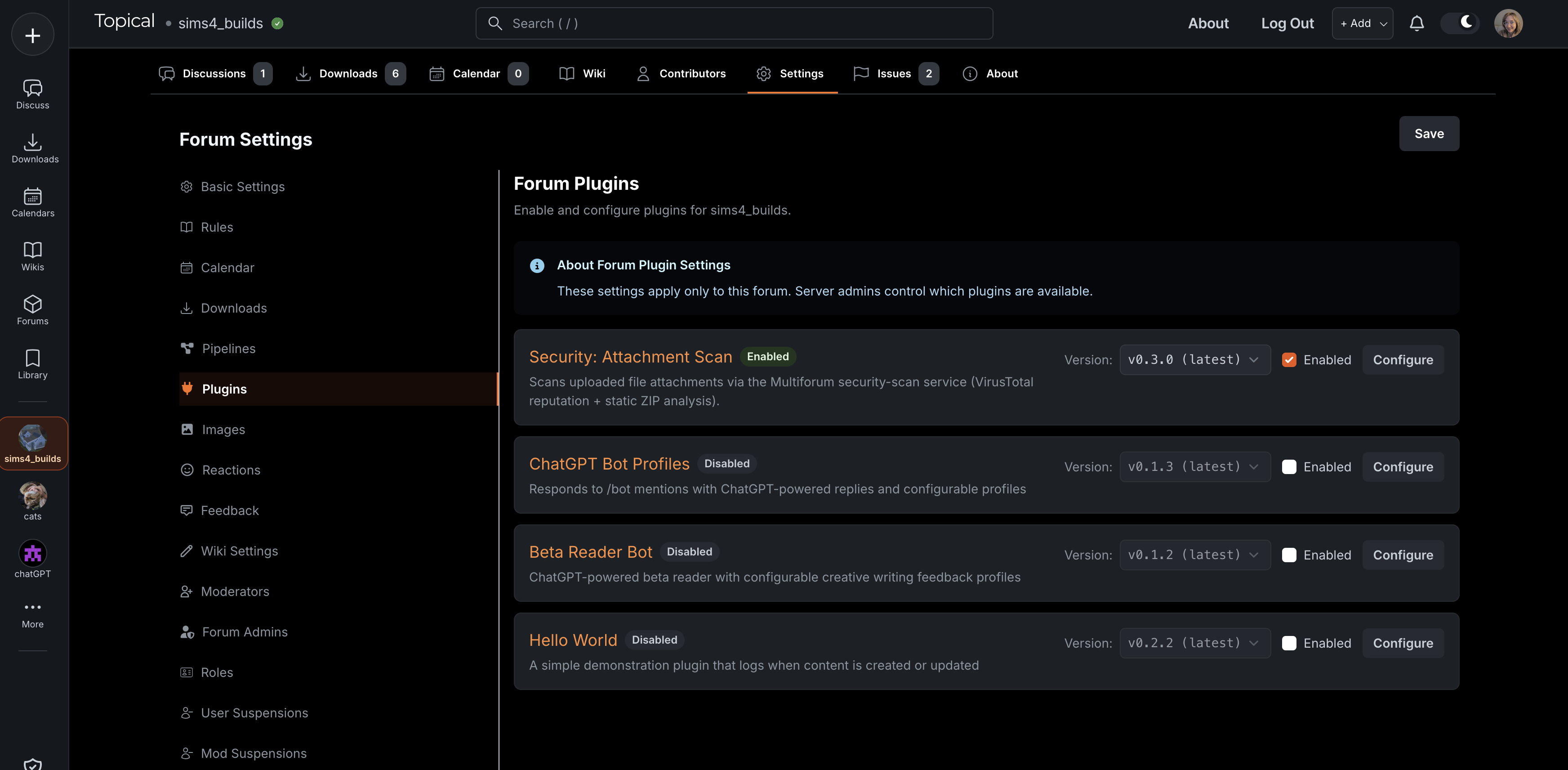Open the v0.3.0 version dropdown
1568x770 pixels.
pos(1194,360)
